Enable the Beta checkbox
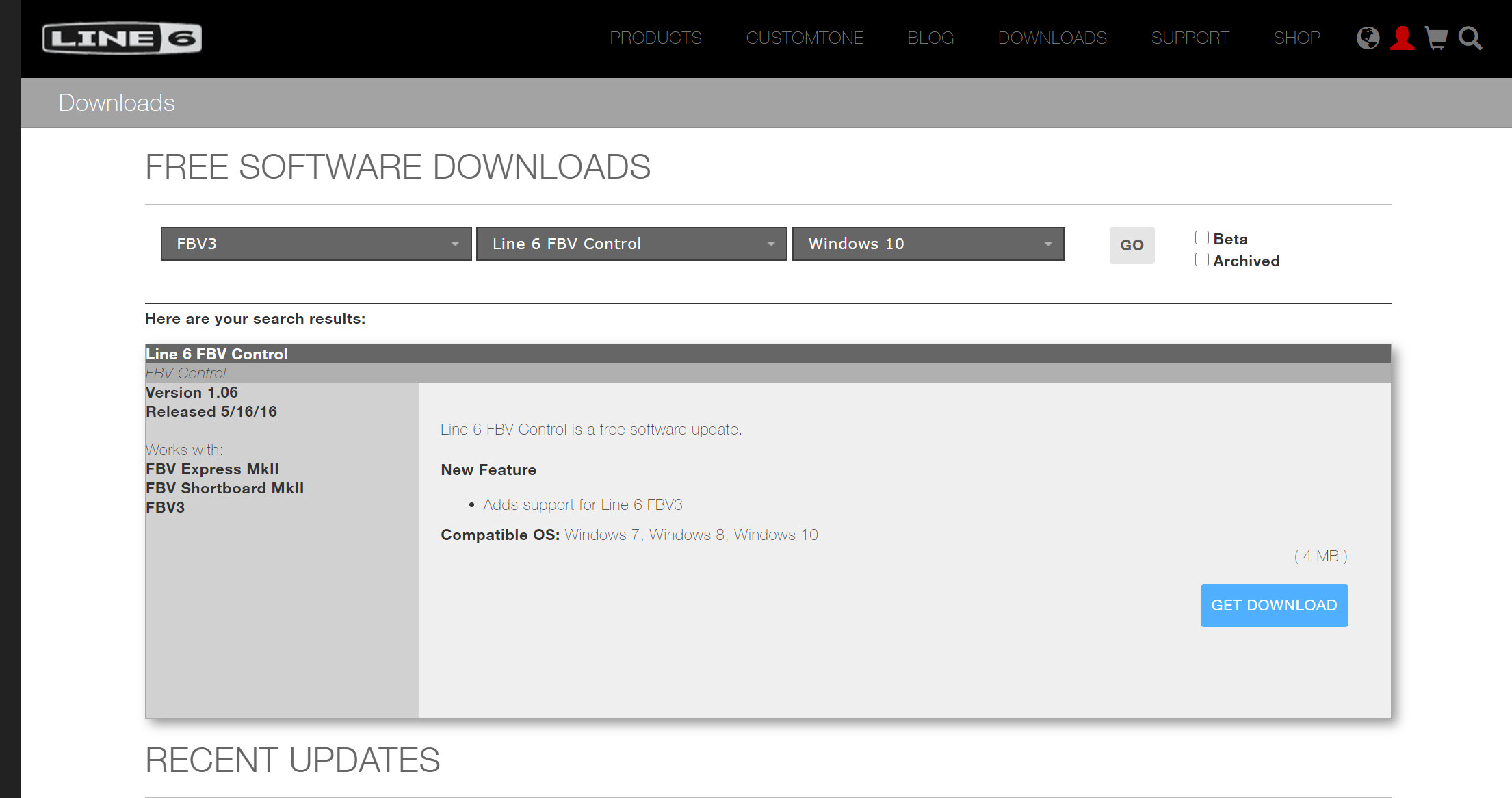 1202,238
